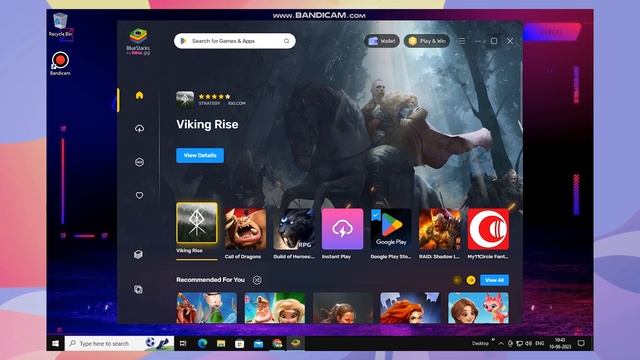
Task: Open the Recycle Bin desktop icon
Action: tap(60, 25)
